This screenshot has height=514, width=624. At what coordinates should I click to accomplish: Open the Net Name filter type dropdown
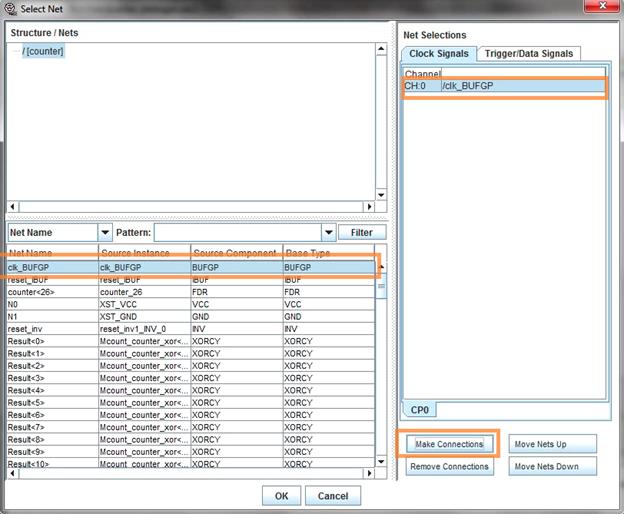pyautogui.click(x=105, y=232)
